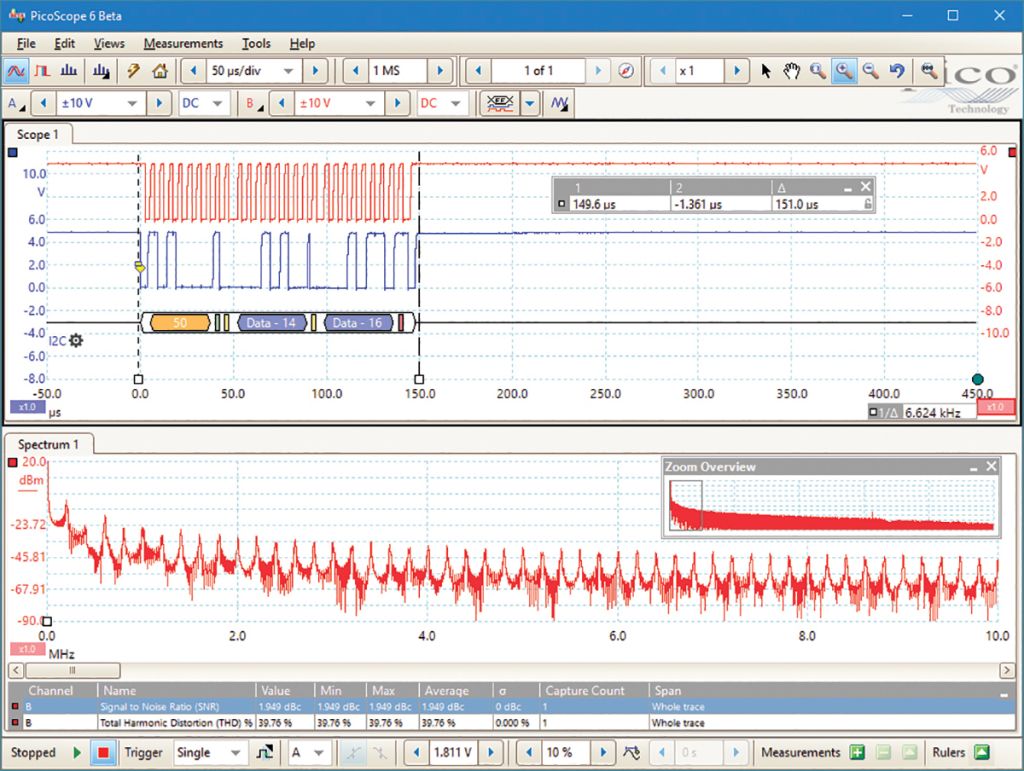Open I2C decoder settings gear
Image resolution: width=1024 pixels, height=771 pixels.
point(76,341)
